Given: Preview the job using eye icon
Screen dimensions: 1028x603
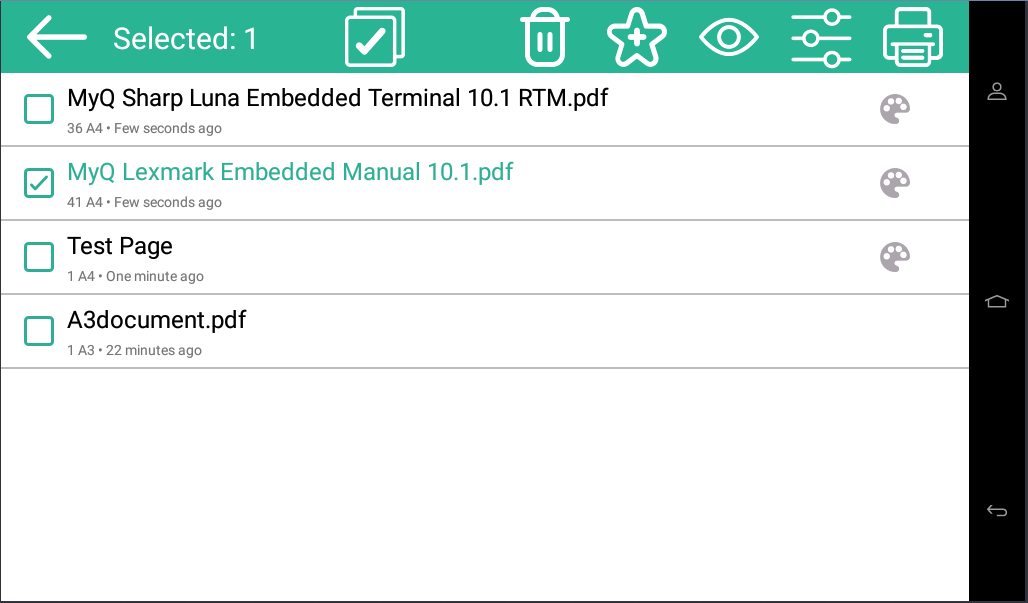Looking at the screenshot, I should point(729,38).
